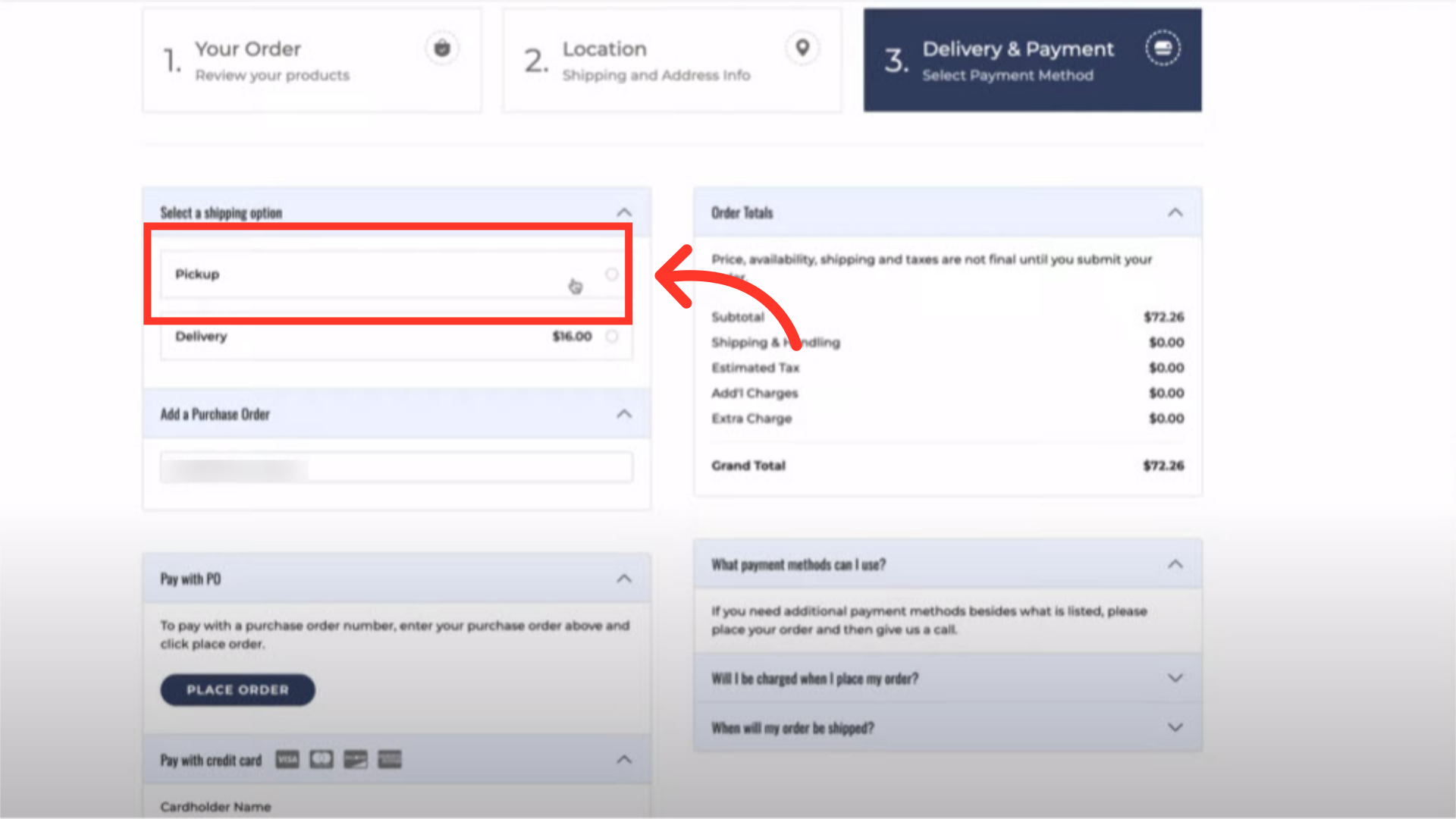1456x819 pixels.
Task: Click the Visa card icon
Action: [287, 759]
